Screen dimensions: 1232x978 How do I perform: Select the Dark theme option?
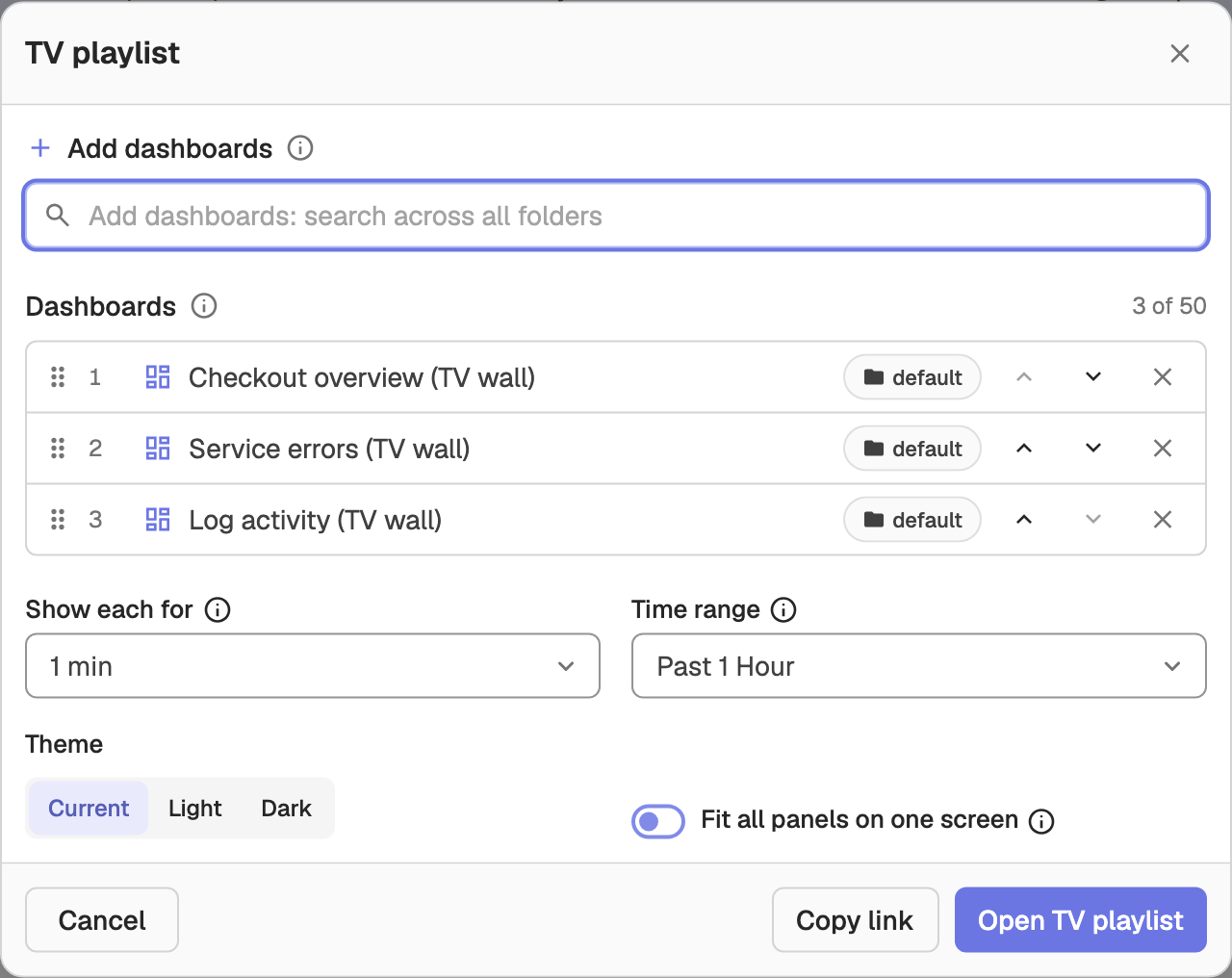click(286, 809)
